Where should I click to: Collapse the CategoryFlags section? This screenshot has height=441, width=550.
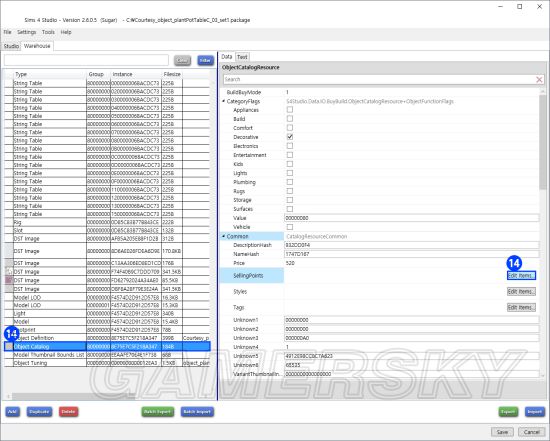[223, 101]
